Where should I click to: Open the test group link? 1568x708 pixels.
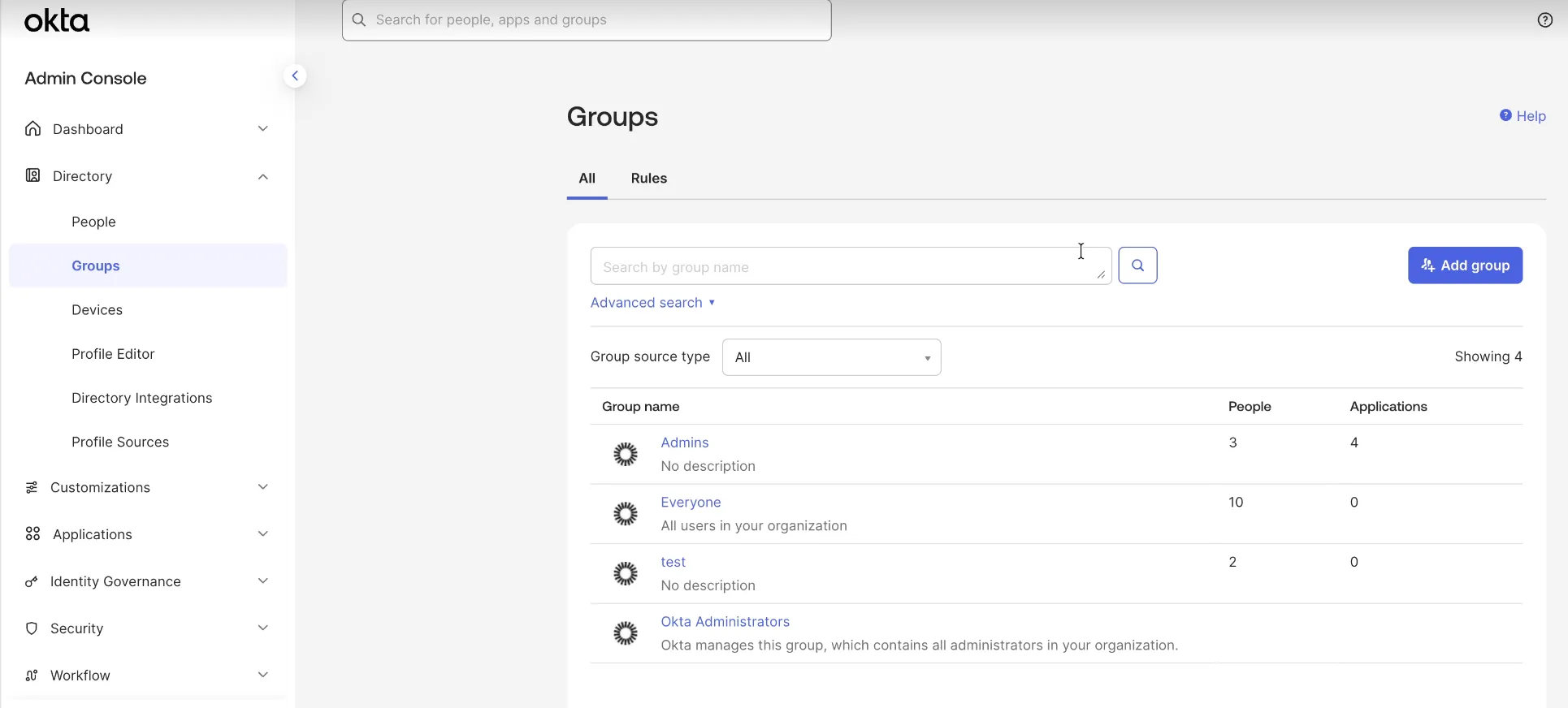click(x=673, y=562)
